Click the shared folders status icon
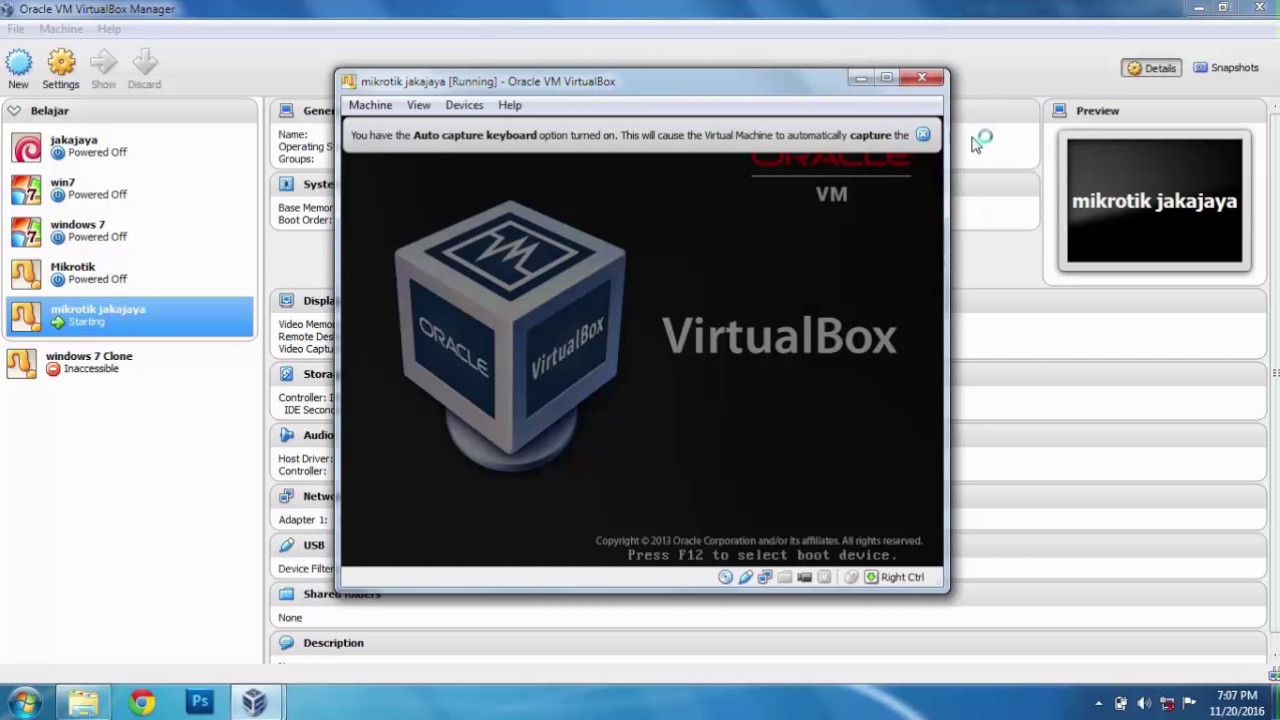The height and width of the screenshot is (720, 1280). (x=785, y=577)
